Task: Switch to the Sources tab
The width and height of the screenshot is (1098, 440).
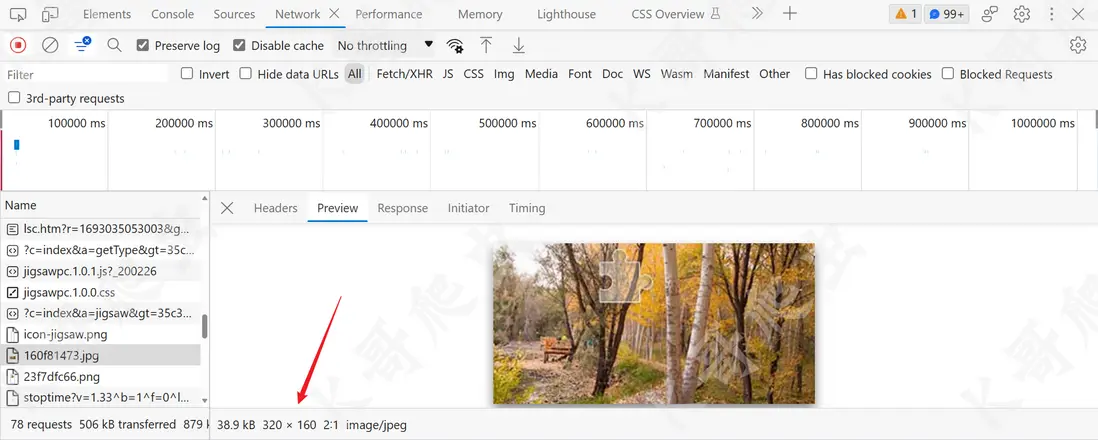Action: coord(234,14)
